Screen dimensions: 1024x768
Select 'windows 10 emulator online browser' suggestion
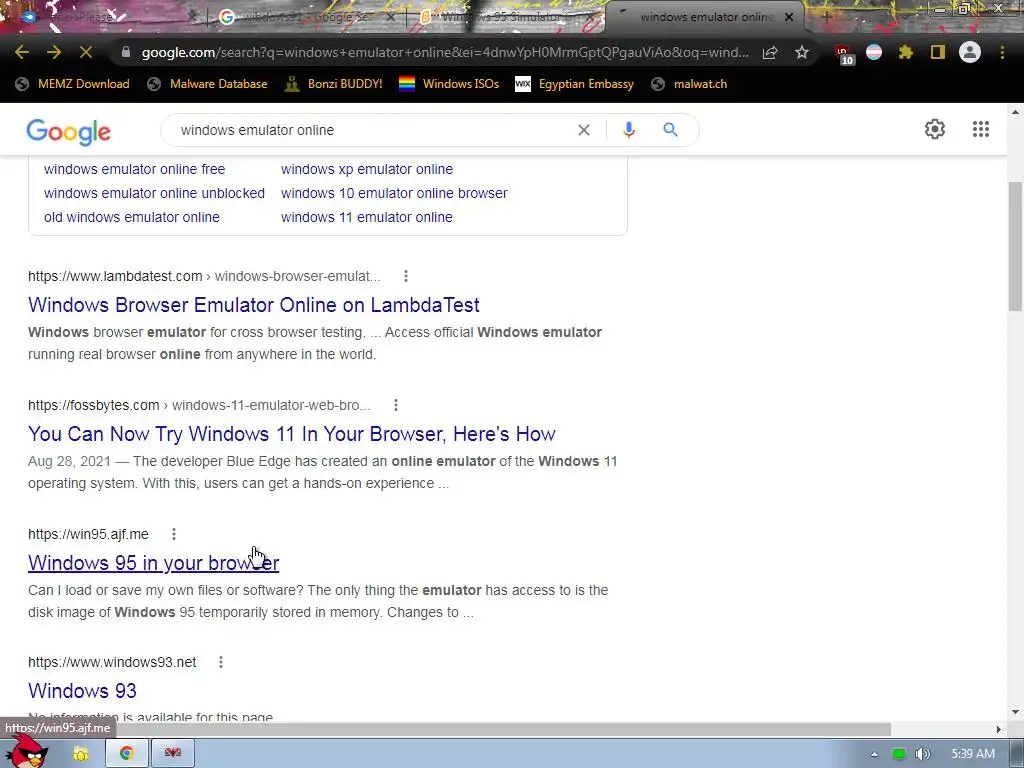coord(394,193)
